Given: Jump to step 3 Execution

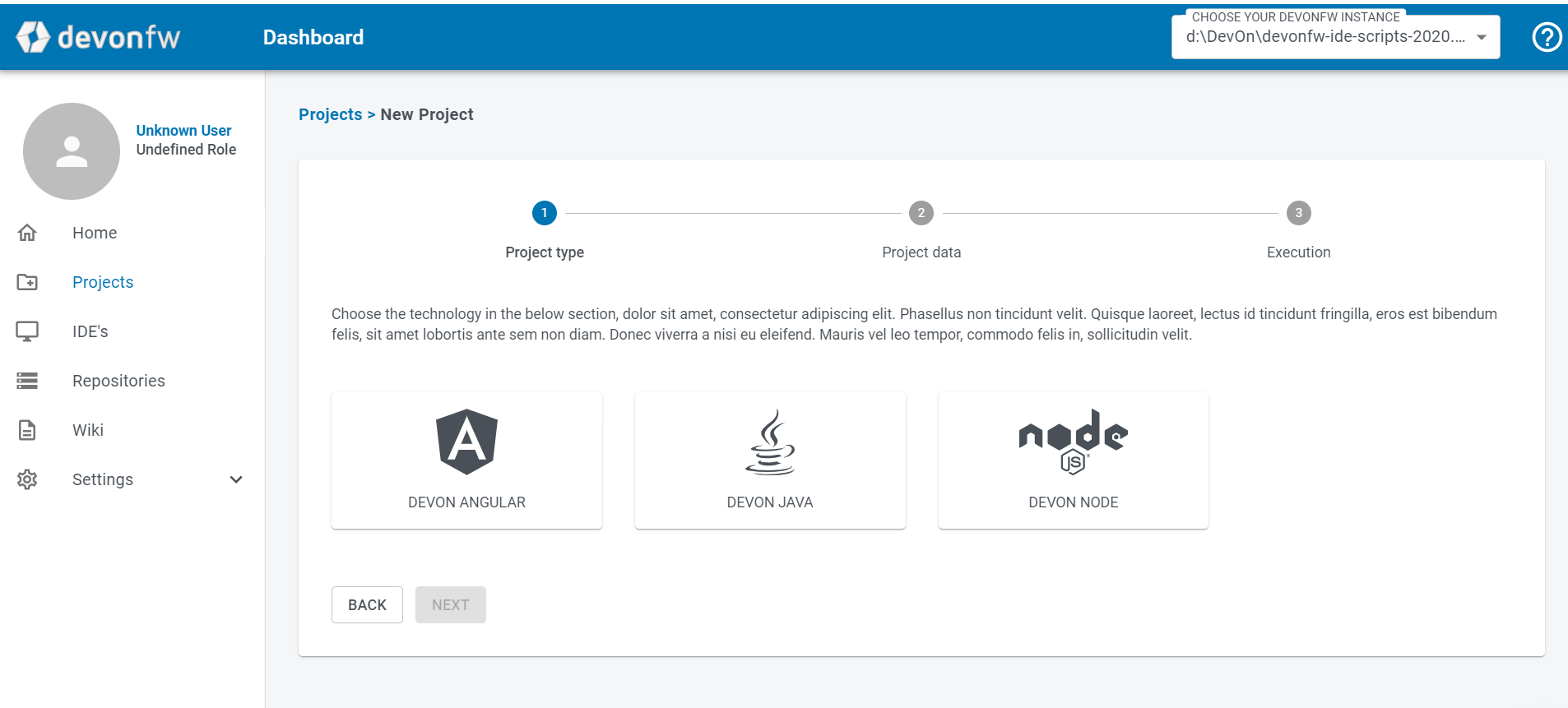Looking at the screenshot, I should pos(1298,213).
